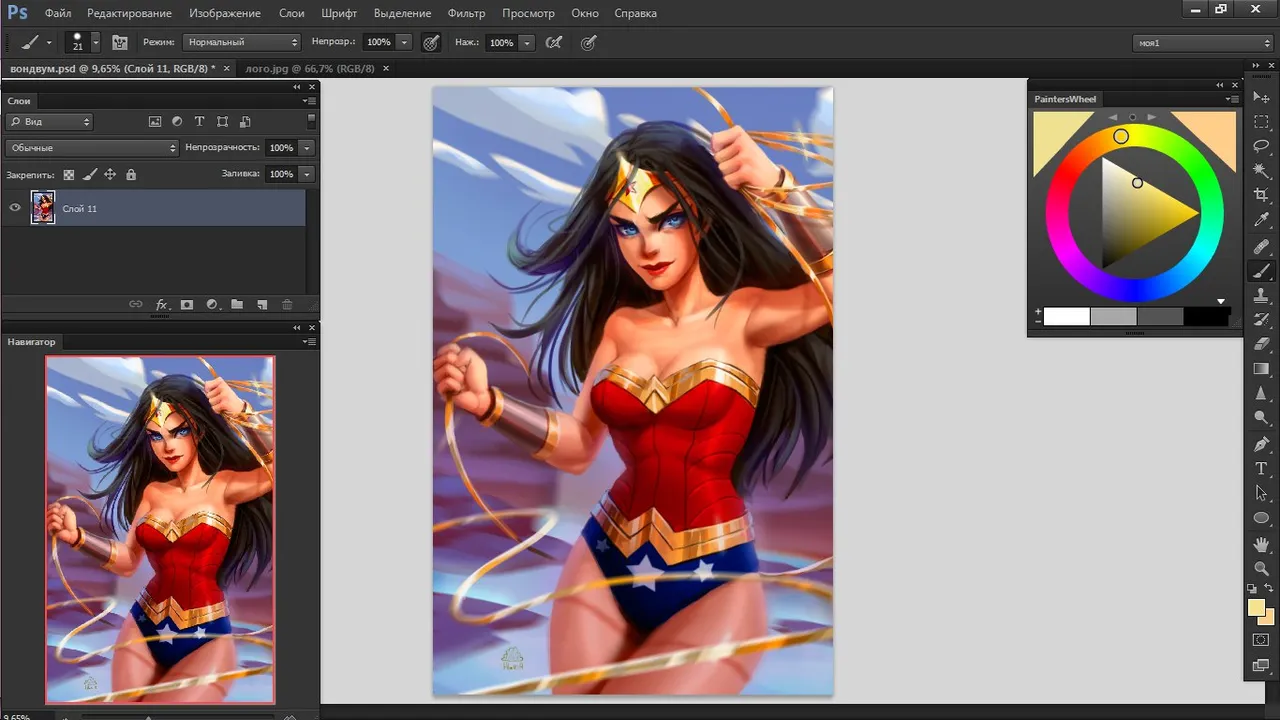Toggle lock position
Image resolution: width=1280 pixels, height=720 pixels.
coord(110,174)
